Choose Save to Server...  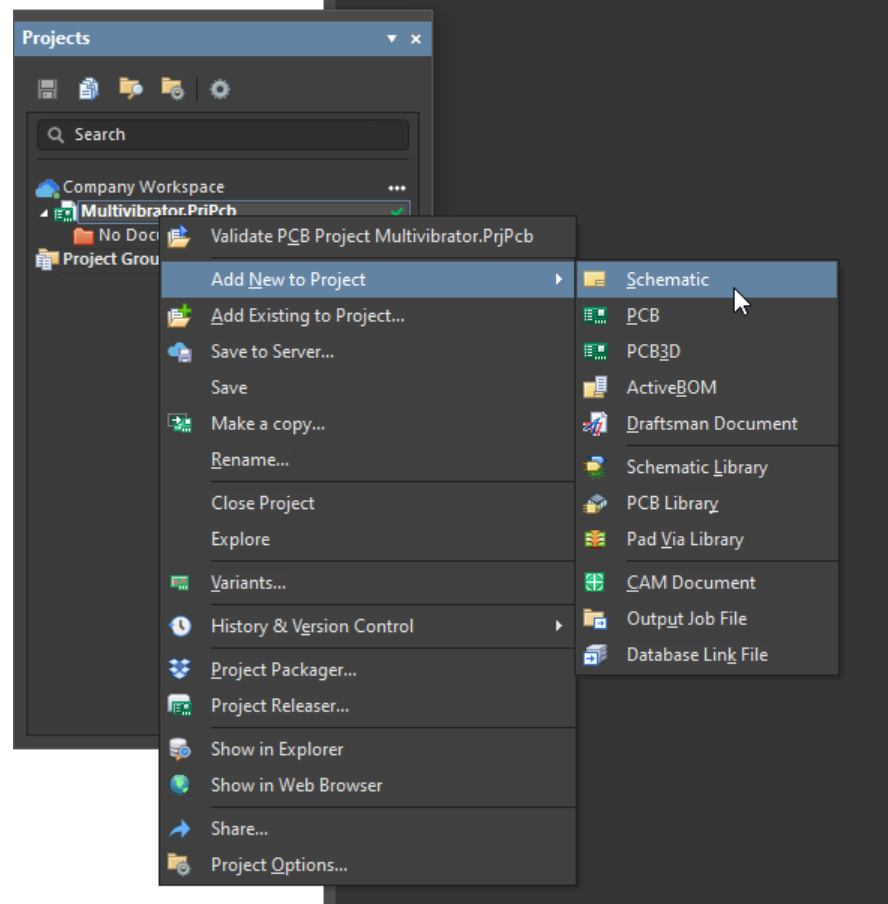click(x=368, y=352)
